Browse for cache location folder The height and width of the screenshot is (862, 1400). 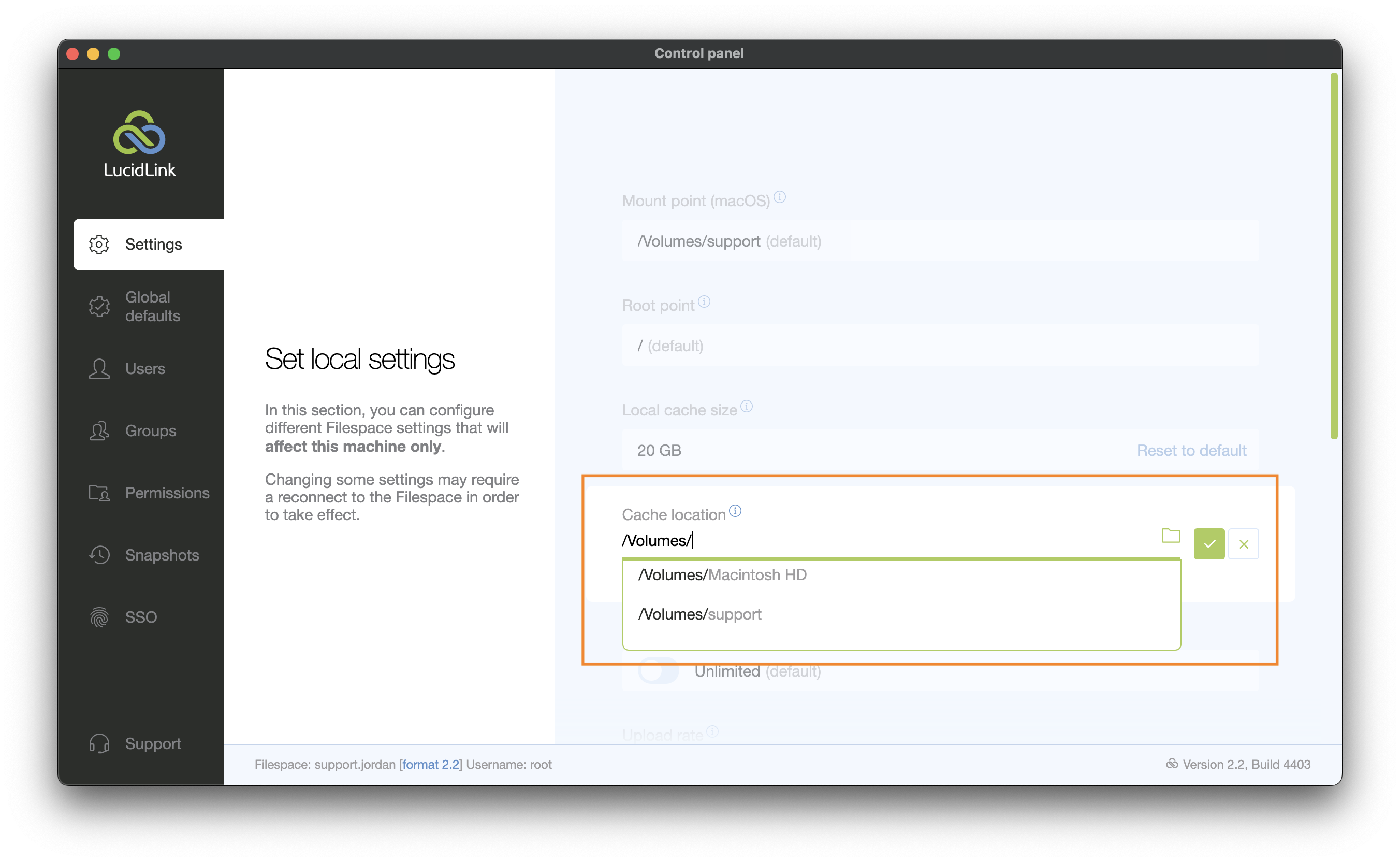point(1171,536)
